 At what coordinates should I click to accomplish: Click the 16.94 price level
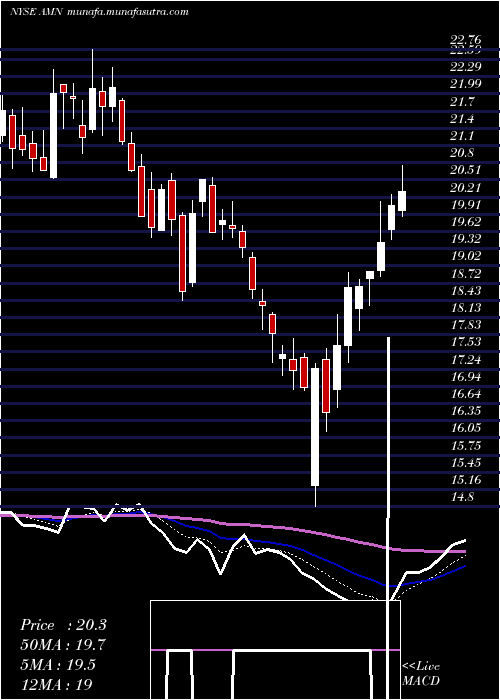pyautogui.click(x=466, y=376)
